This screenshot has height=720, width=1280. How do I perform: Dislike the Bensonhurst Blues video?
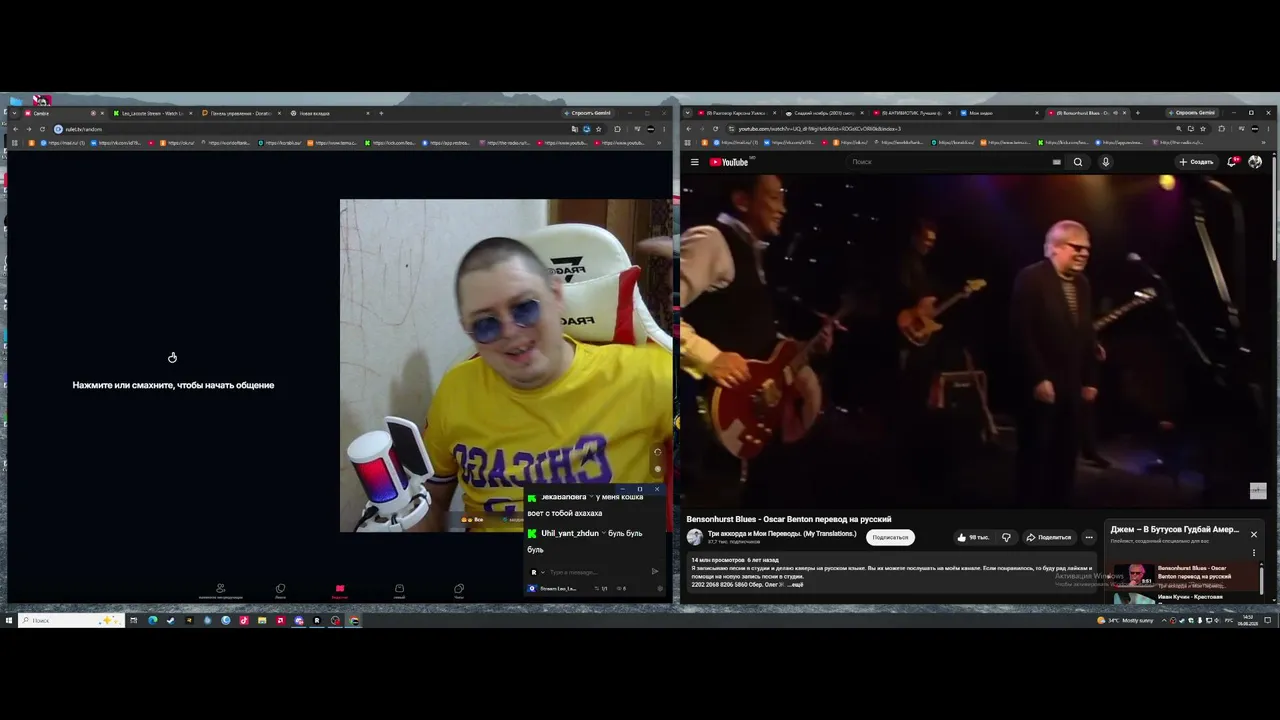1006,537
